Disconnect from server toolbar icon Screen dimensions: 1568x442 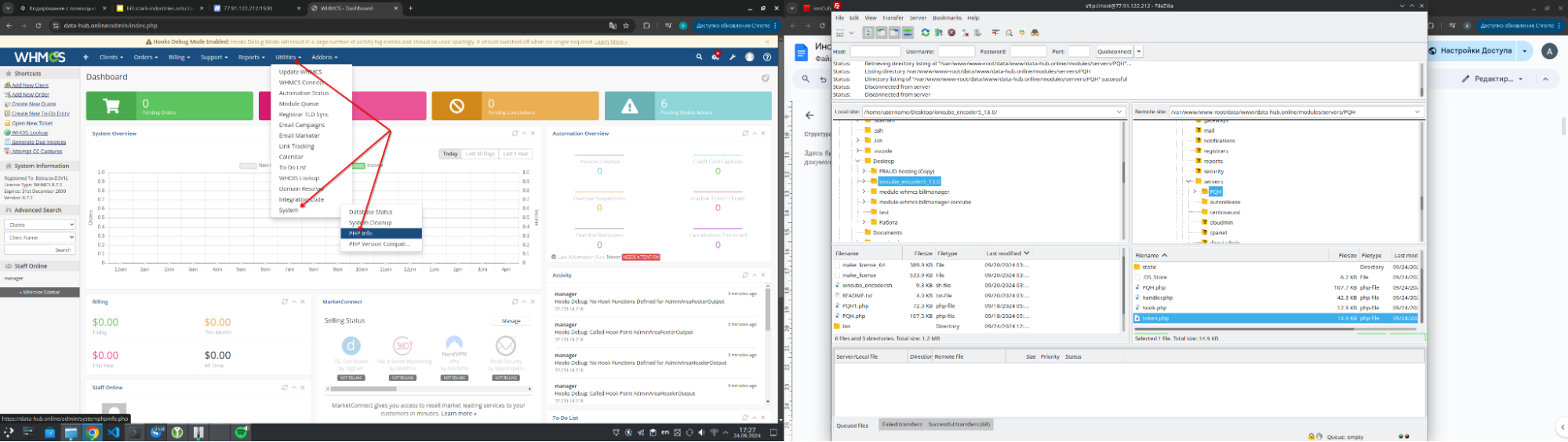tap(965, 33)
